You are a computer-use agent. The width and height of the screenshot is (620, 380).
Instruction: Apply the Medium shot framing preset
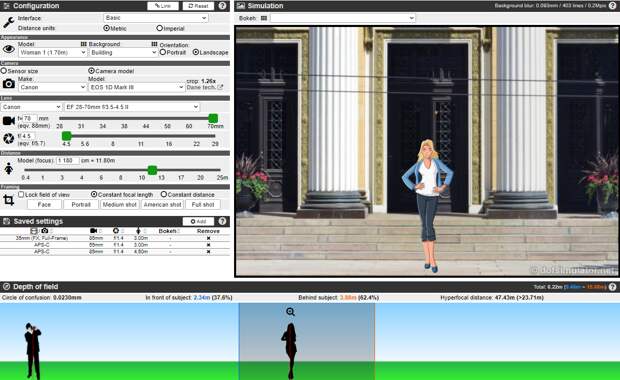click(120, 204)
